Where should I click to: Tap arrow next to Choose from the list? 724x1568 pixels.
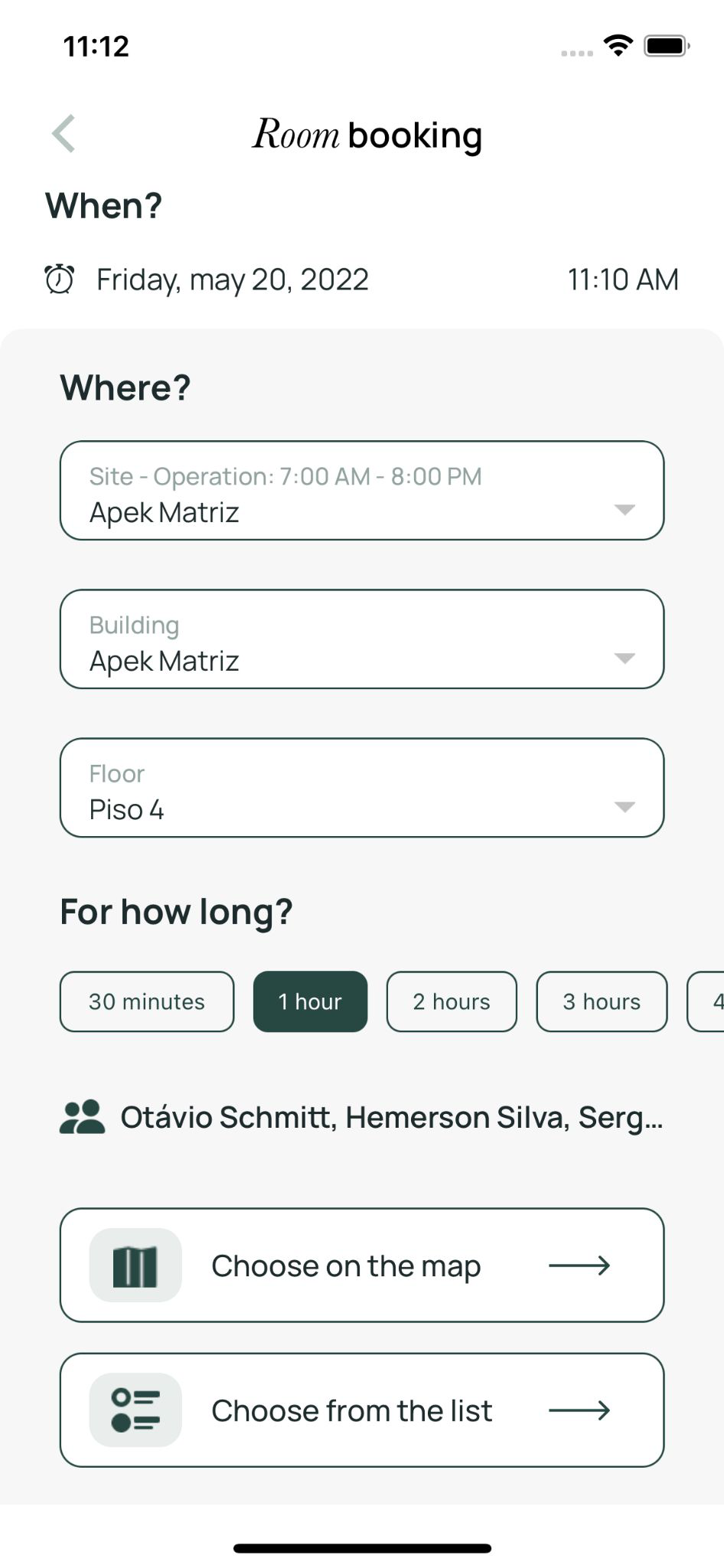579,1410
